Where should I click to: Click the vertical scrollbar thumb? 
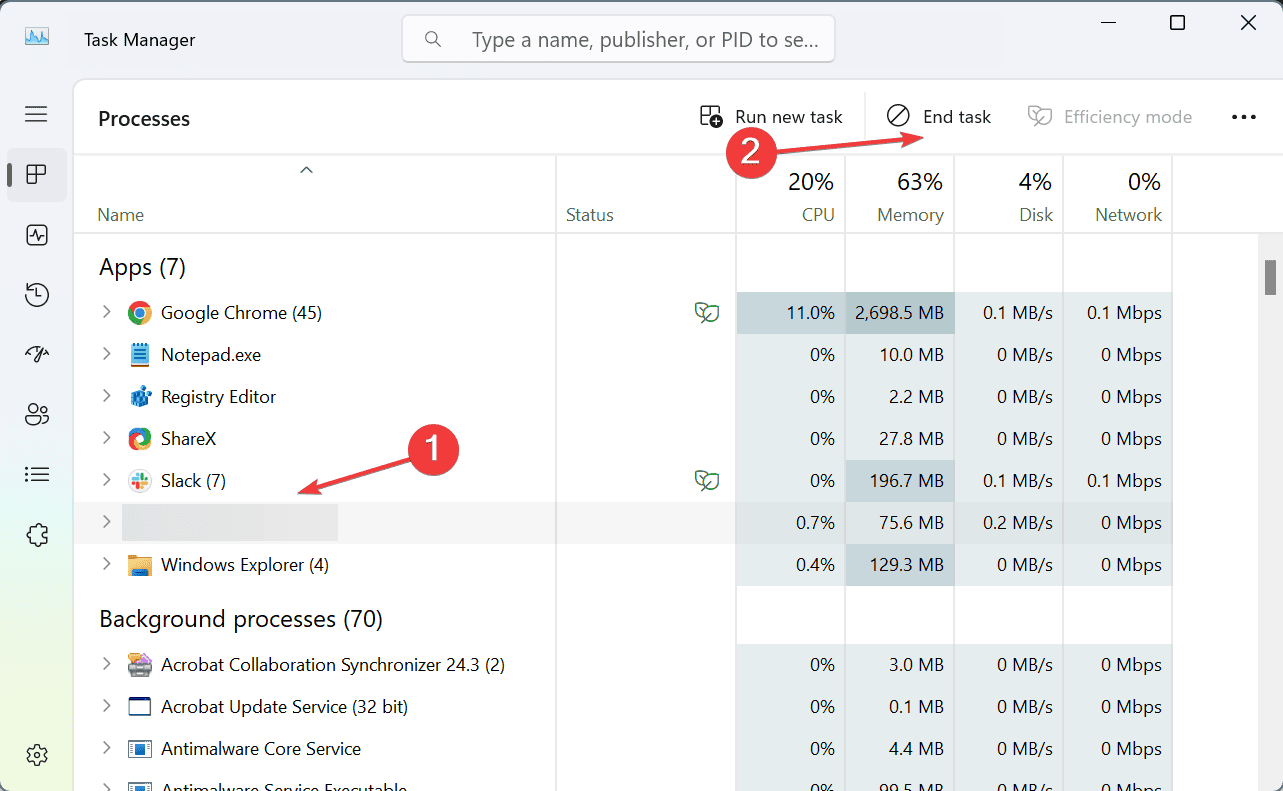1270,278
